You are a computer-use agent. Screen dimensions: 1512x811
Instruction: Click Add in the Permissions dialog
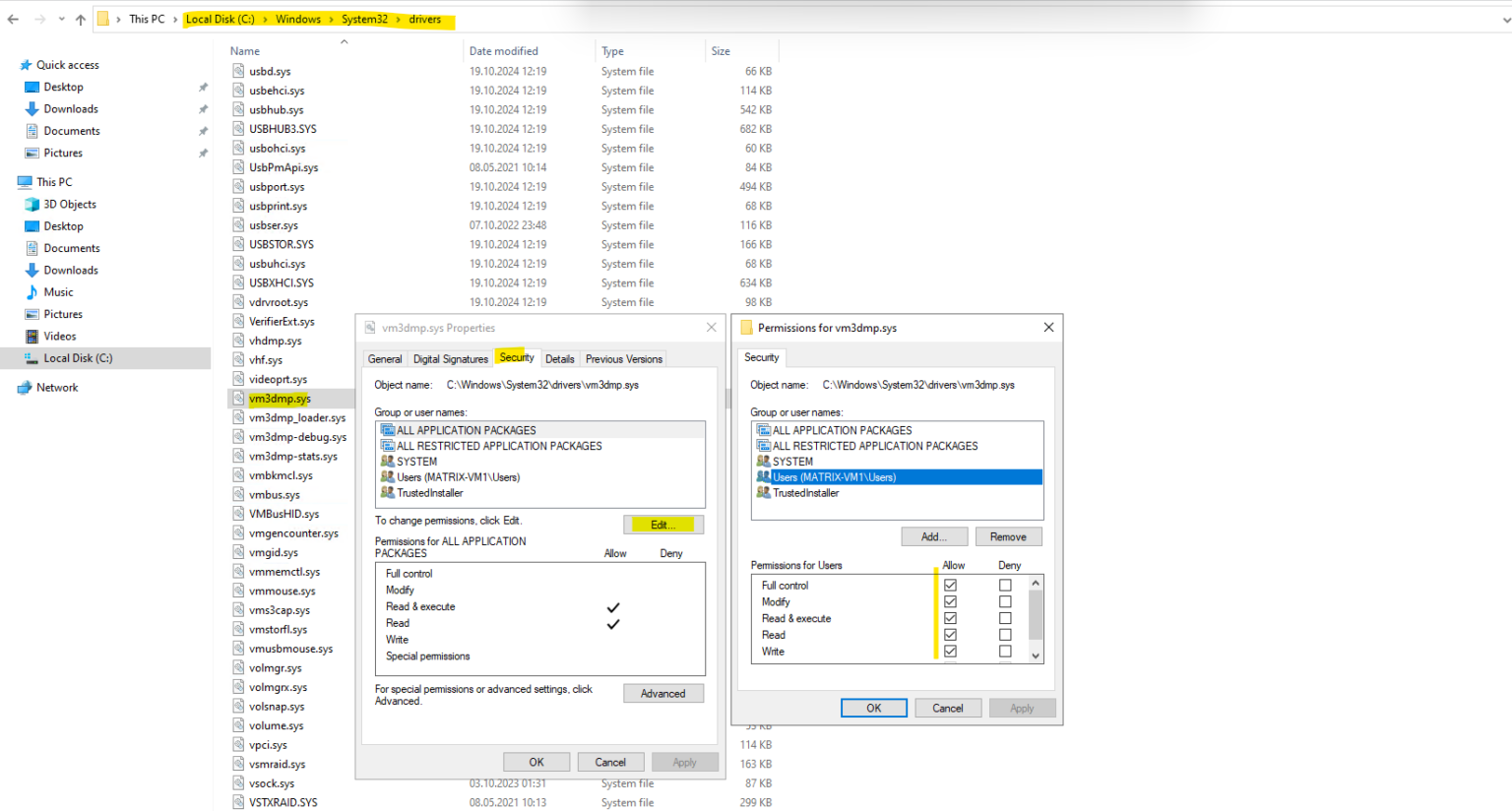[933, 535]
